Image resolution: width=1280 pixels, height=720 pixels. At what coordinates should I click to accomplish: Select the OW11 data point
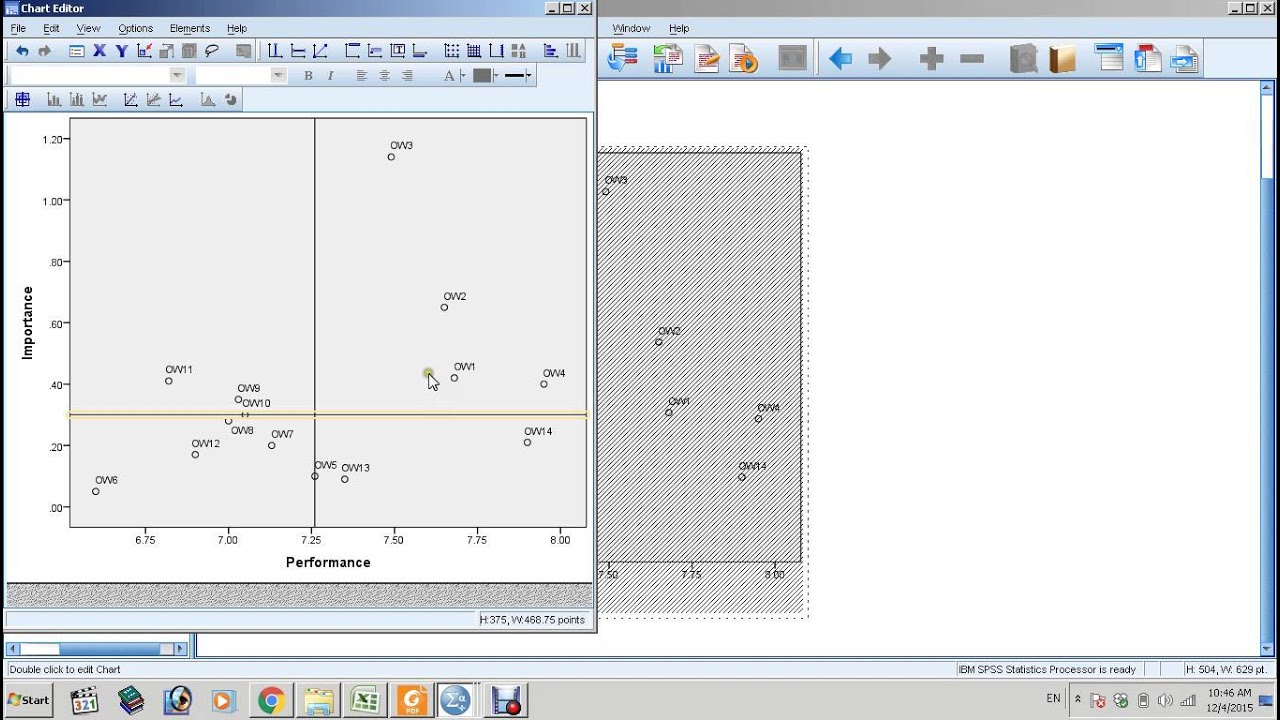click(169, 381)
